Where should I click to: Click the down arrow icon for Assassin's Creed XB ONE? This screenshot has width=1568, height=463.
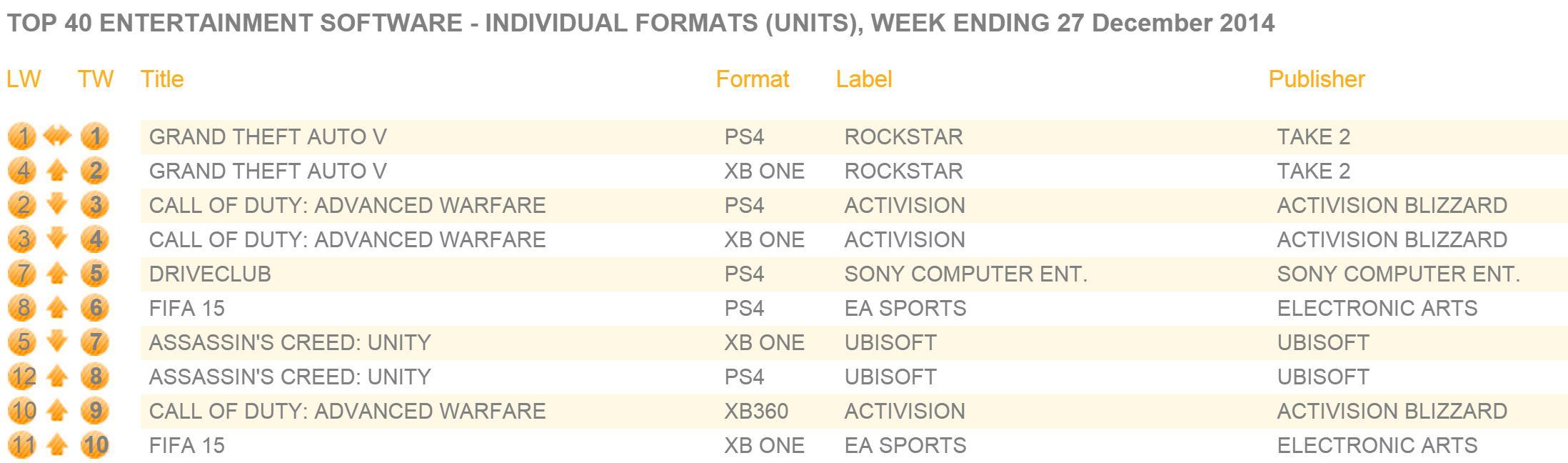click(x=57, y=342)
